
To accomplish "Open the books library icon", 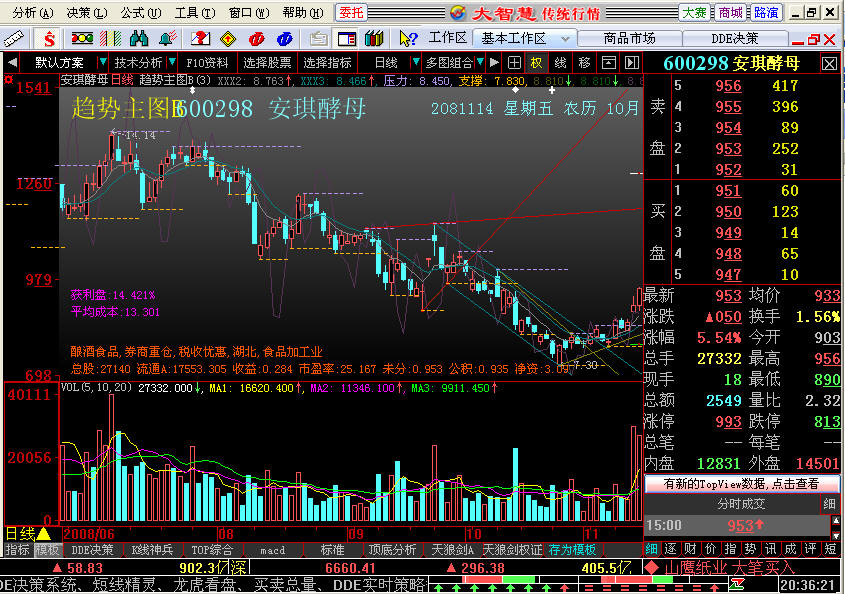I will click(x=374, y=38).
